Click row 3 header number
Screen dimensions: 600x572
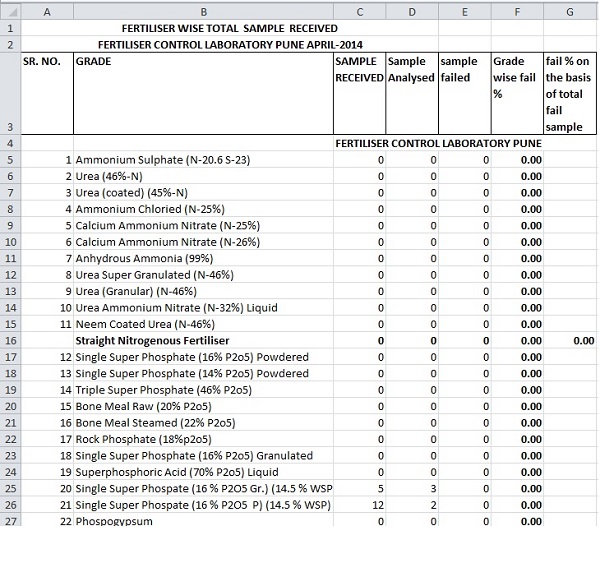9,127
